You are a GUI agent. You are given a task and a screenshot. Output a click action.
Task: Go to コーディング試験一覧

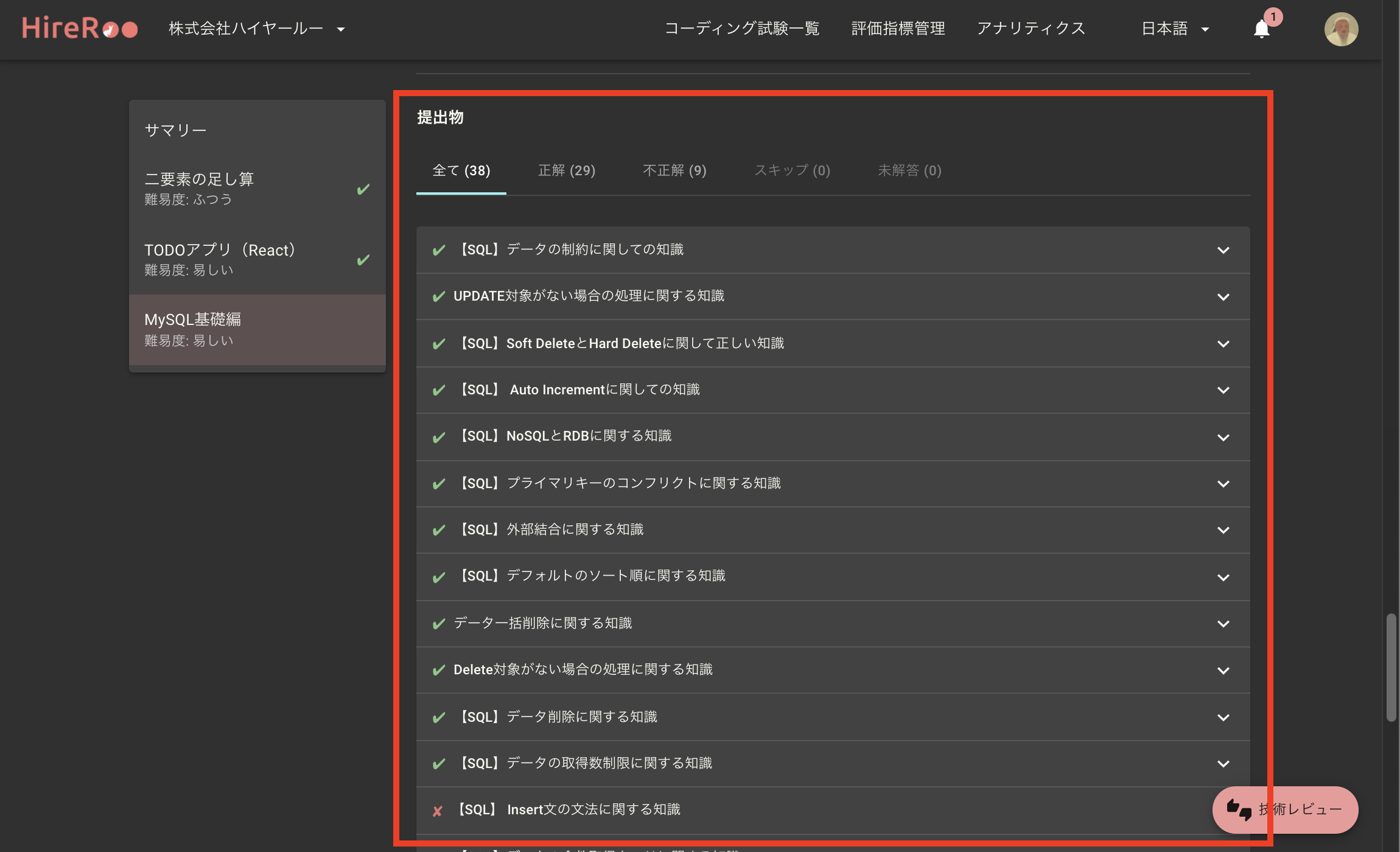coord(741,29)
